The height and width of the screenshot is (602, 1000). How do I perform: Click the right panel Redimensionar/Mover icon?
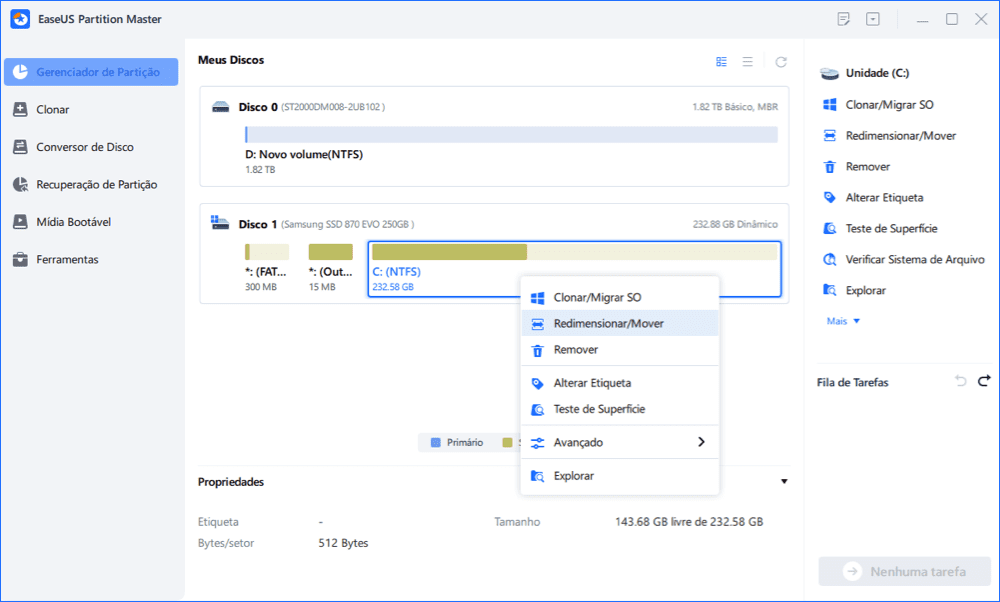(x=830, y=136)
